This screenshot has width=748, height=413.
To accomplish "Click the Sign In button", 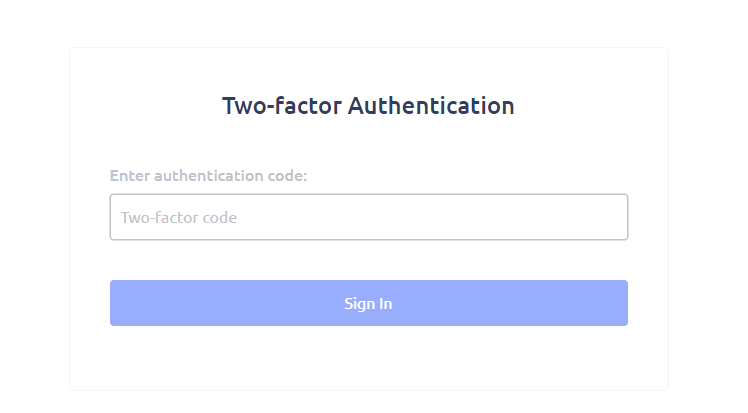I will [369, 303].
